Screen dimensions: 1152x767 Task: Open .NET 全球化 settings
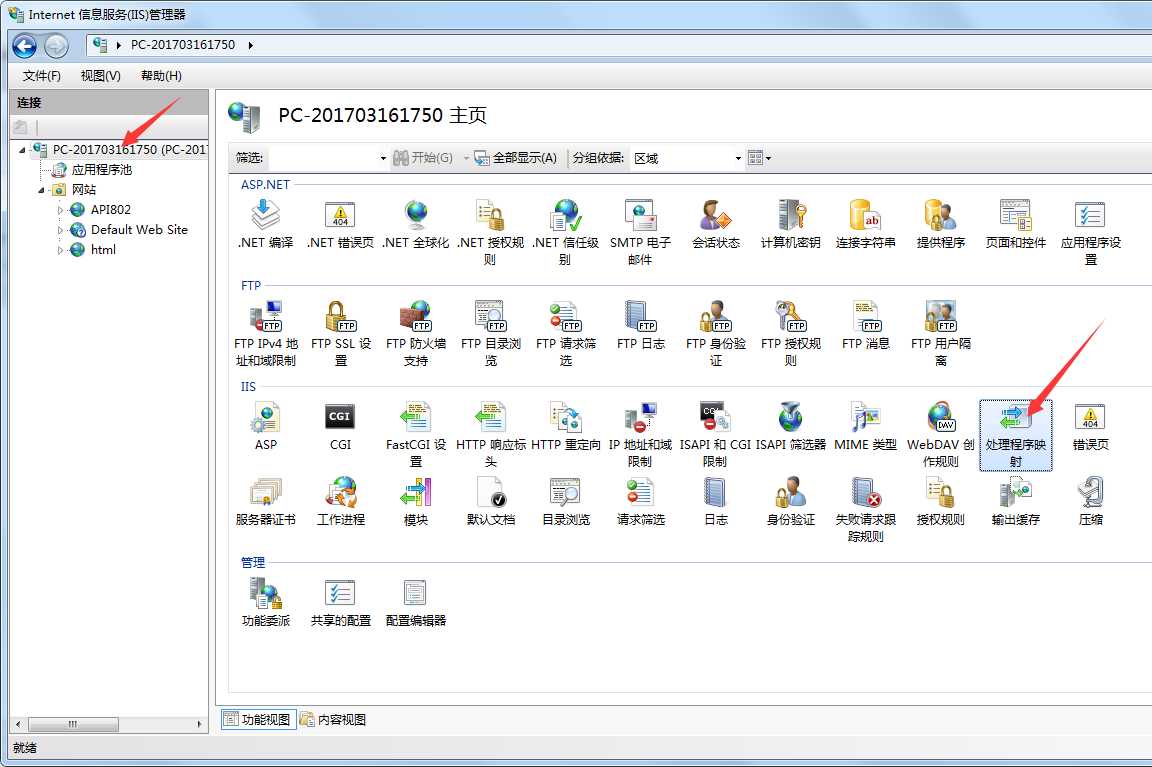click(415, 225)
